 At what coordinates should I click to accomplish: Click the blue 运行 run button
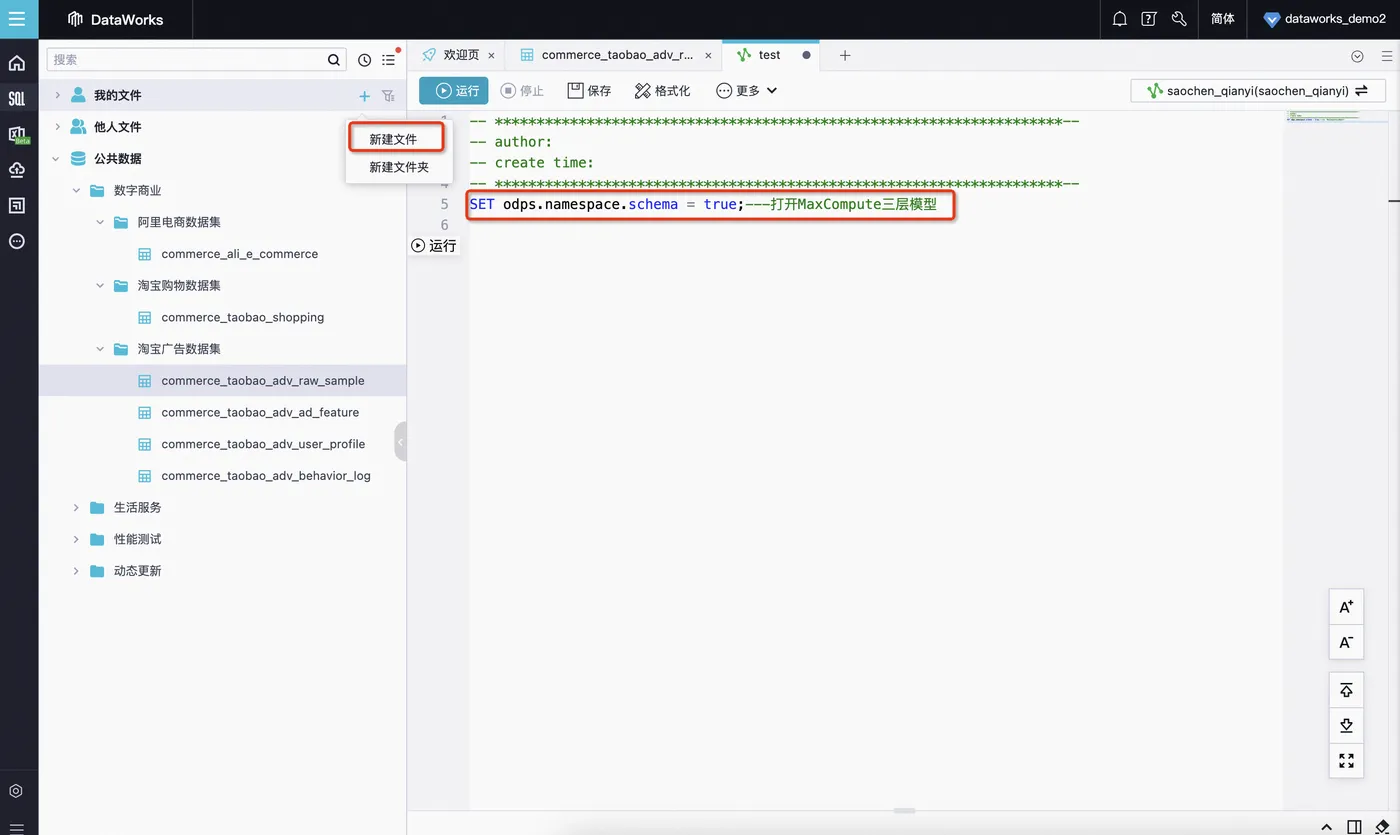click(x=454, y=91)
